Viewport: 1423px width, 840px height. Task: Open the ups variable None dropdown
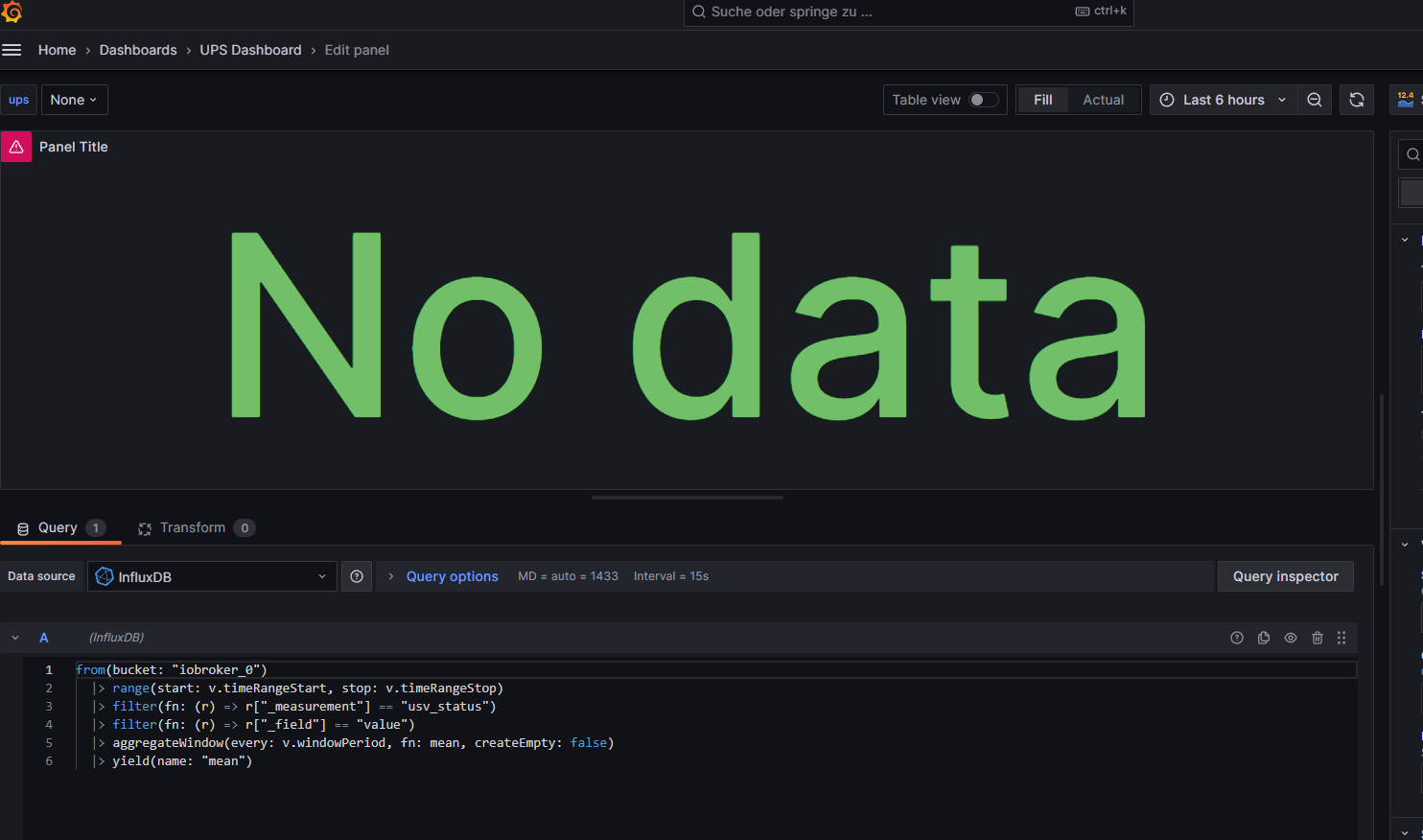point(74,100)
